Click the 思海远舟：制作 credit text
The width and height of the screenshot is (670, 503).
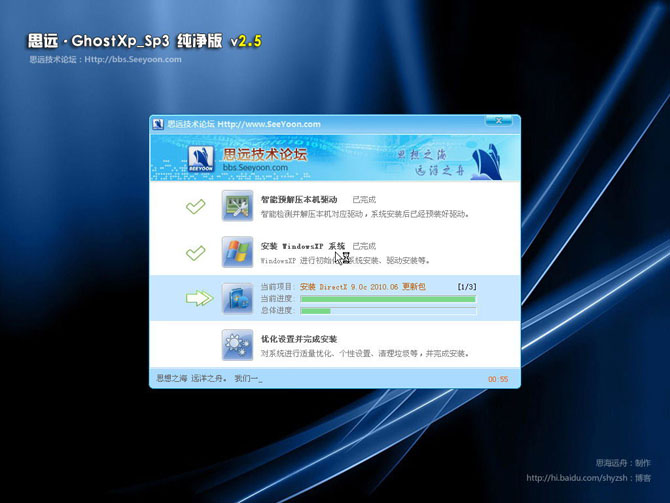(x=623, y=463)
